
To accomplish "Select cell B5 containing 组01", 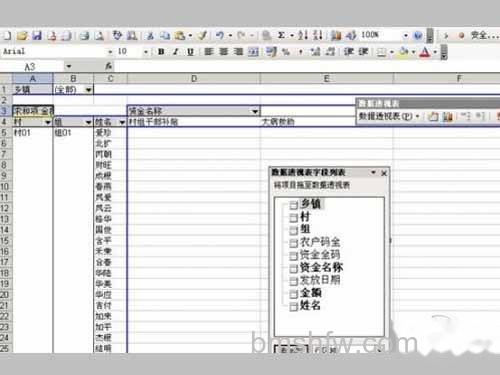I will pos(73,133).
